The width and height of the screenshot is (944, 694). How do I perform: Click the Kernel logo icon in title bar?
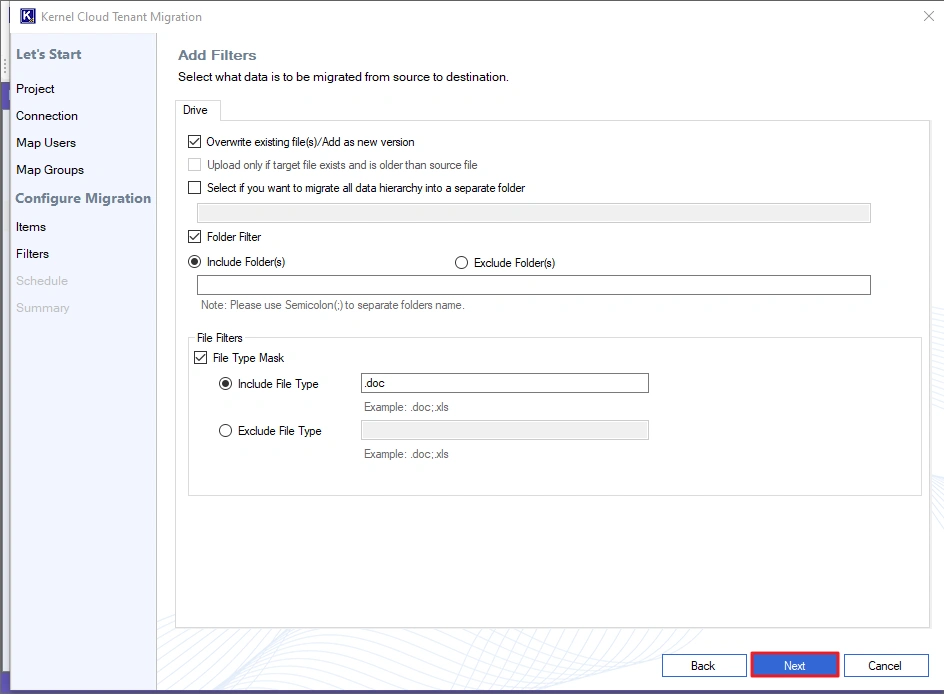[29, 16]
